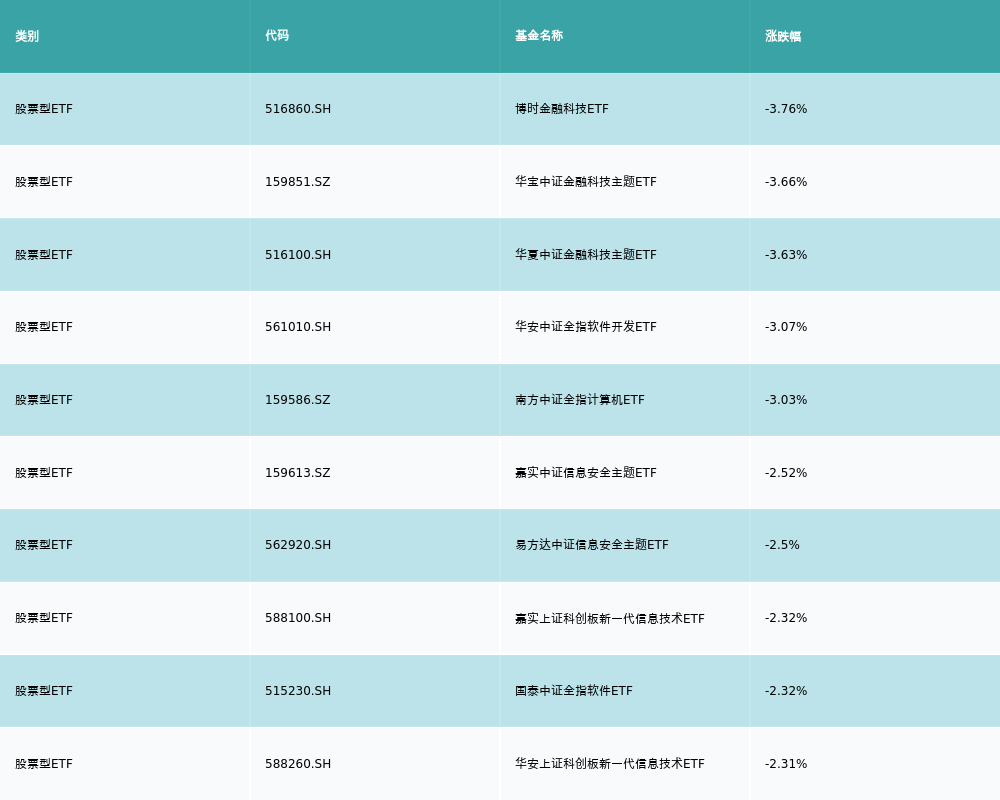Click 股票型ETF in the 516860.SH row
This screenshot has width=1000, height=800.
[x=44, y=109]
